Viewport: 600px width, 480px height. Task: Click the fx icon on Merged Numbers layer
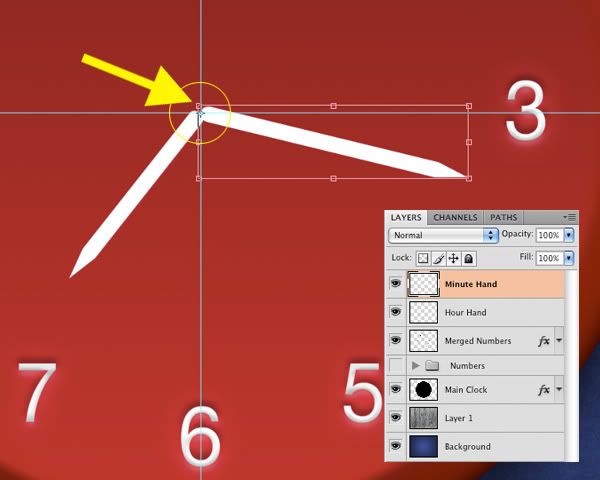[544, 341]
